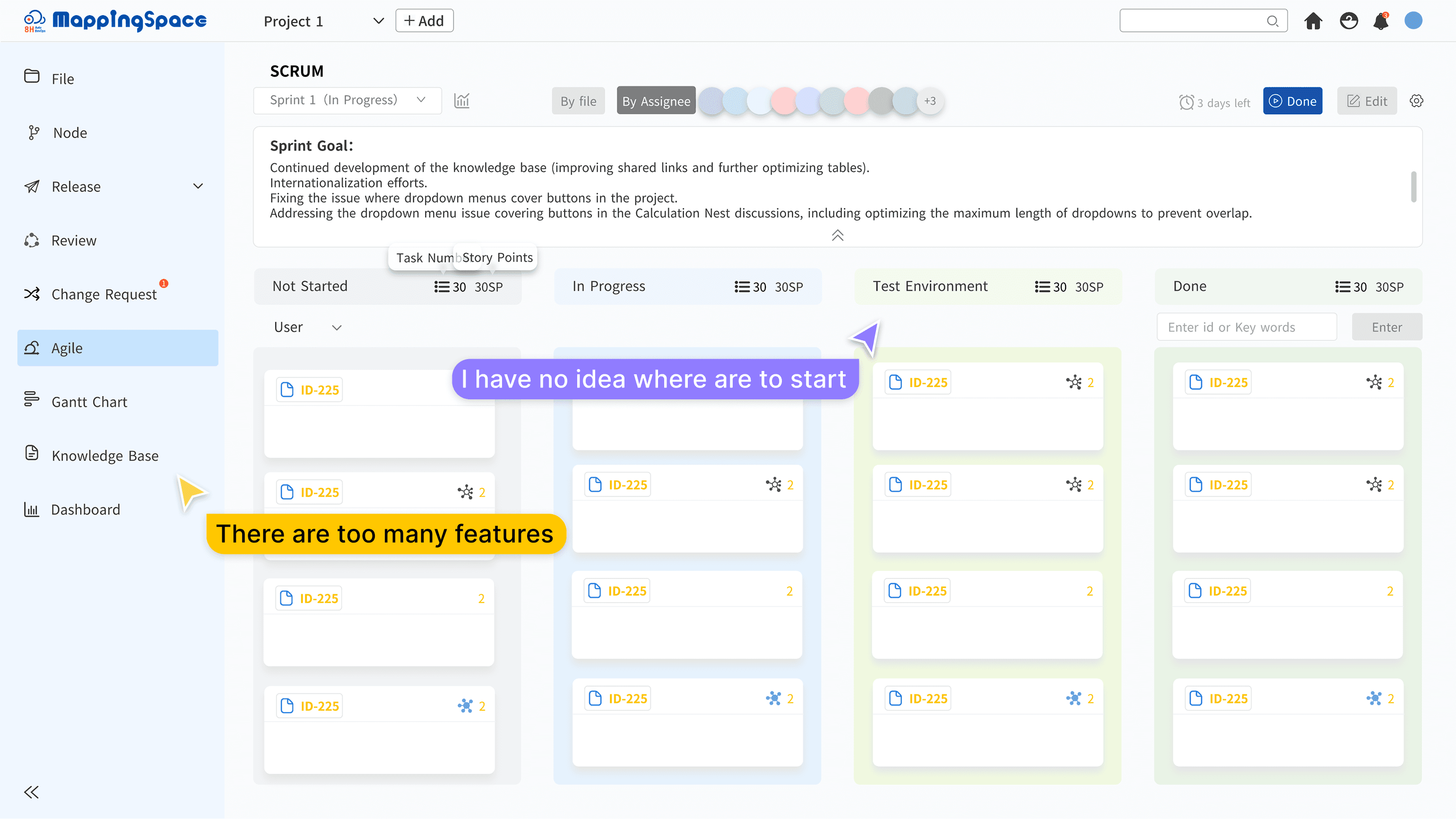Click the Edit sprint button
Viewport: 1456px width, 819px height.
[1367, 101]
